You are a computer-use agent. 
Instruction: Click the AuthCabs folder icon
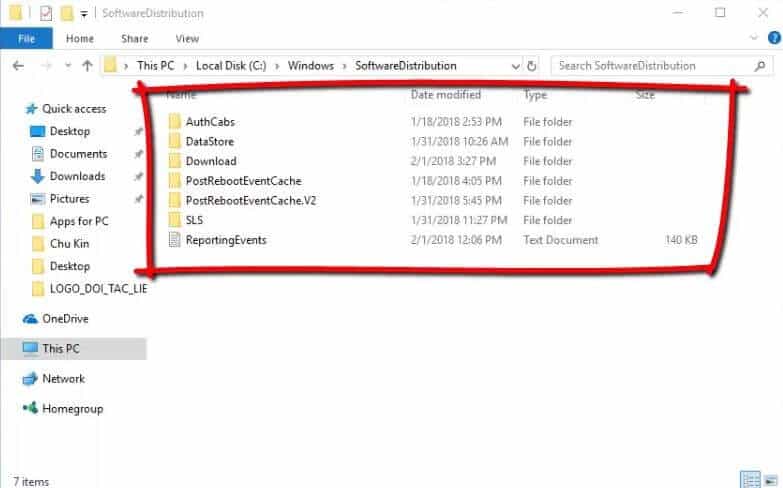(x=175, y=121)
